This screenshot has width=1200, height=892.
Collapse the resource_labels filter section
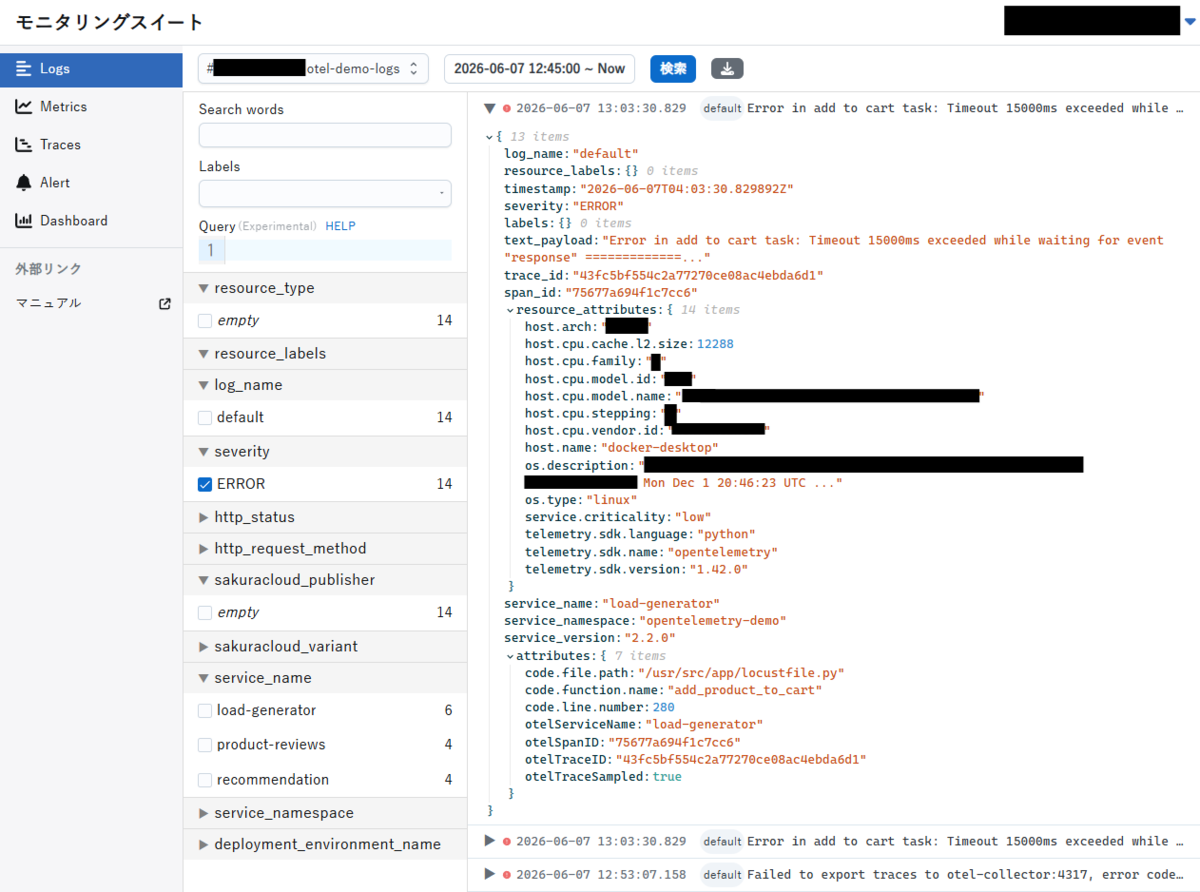[325, 354]
